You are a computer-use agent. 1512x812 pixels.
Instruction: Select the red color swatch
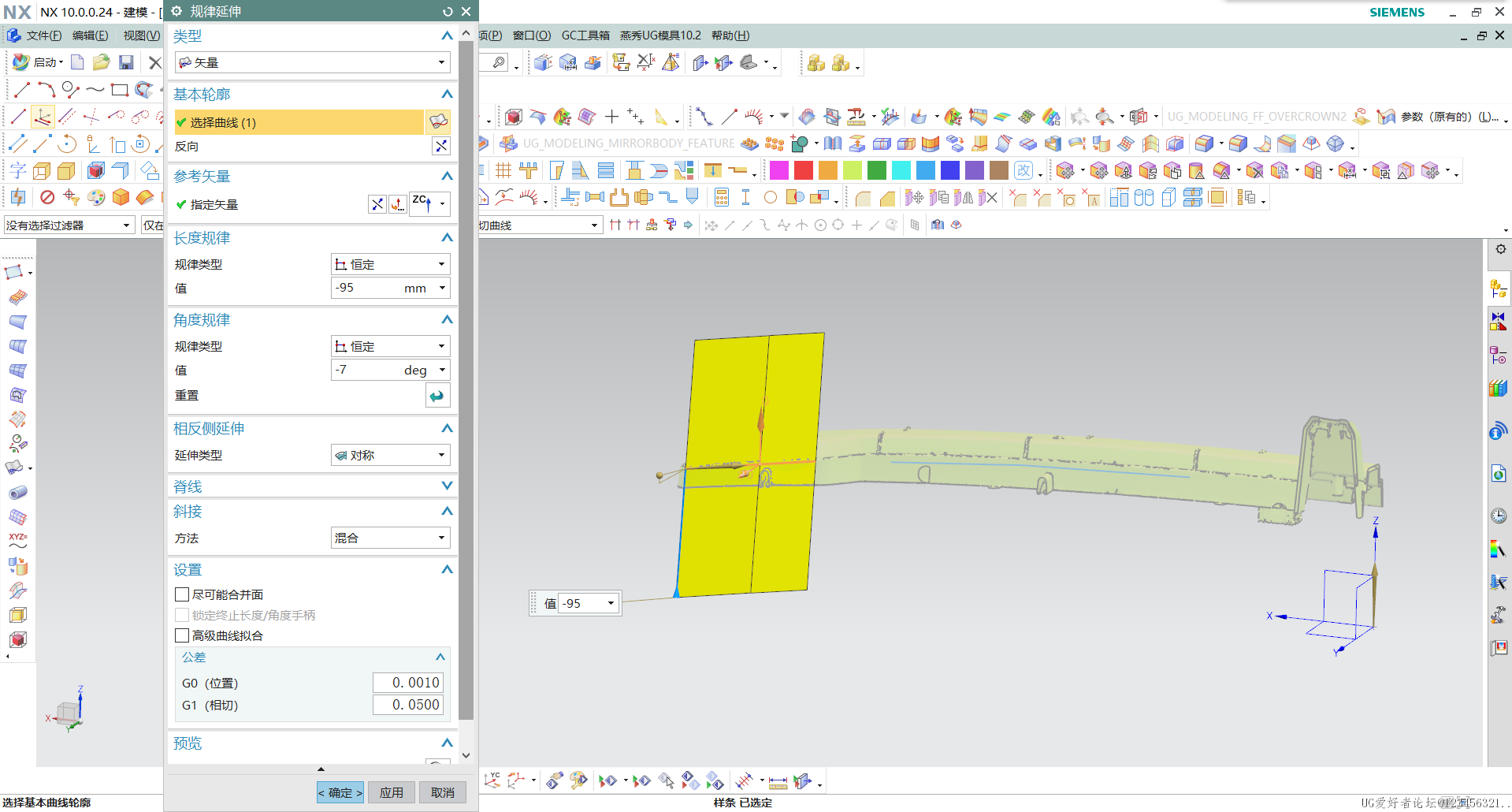[x=804, y=170]
